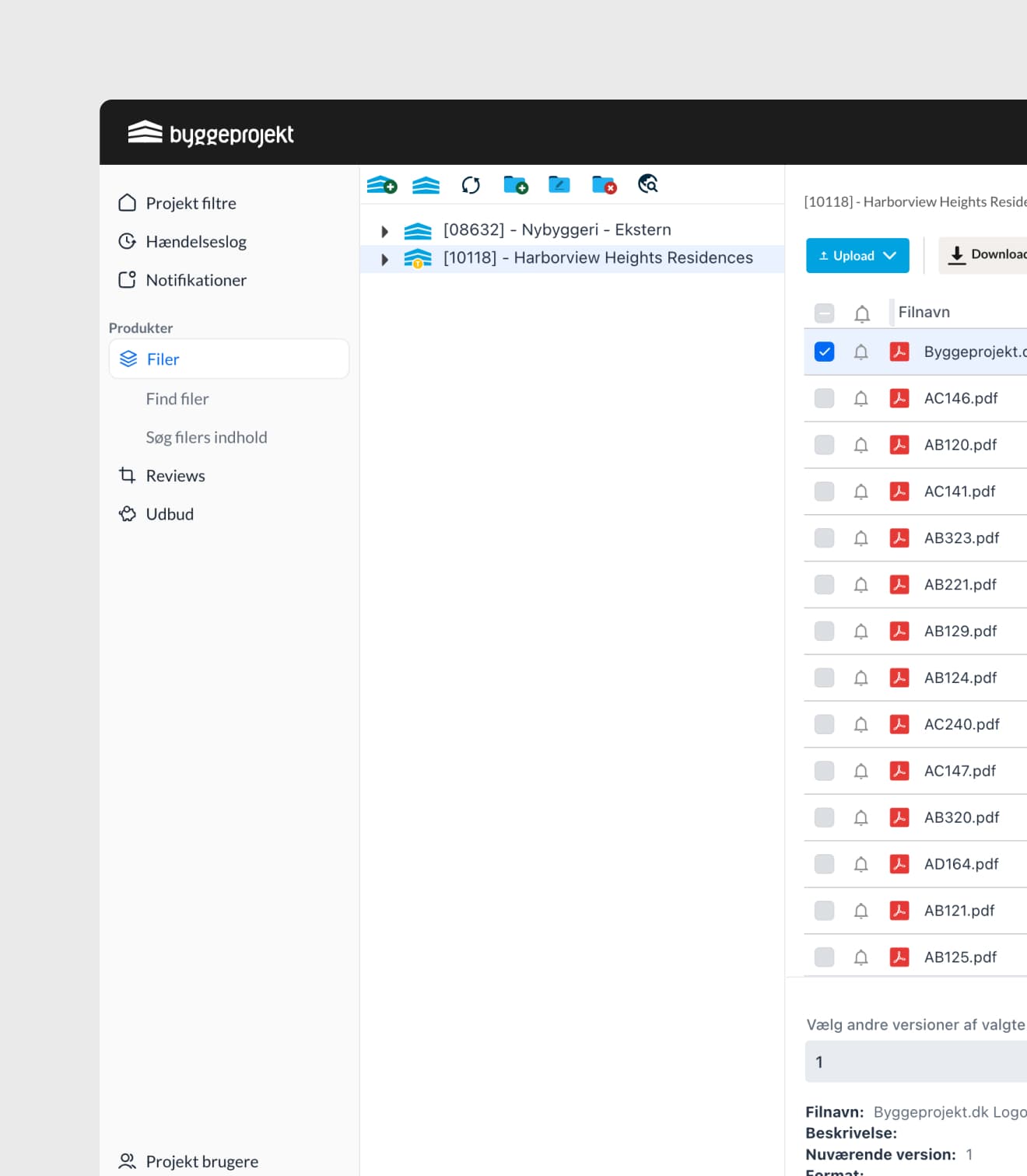Click the add new project icon
Image resolution: width=1027 pixels, height=1176 pixels.
pyautogui.click(x=382, y=185)
